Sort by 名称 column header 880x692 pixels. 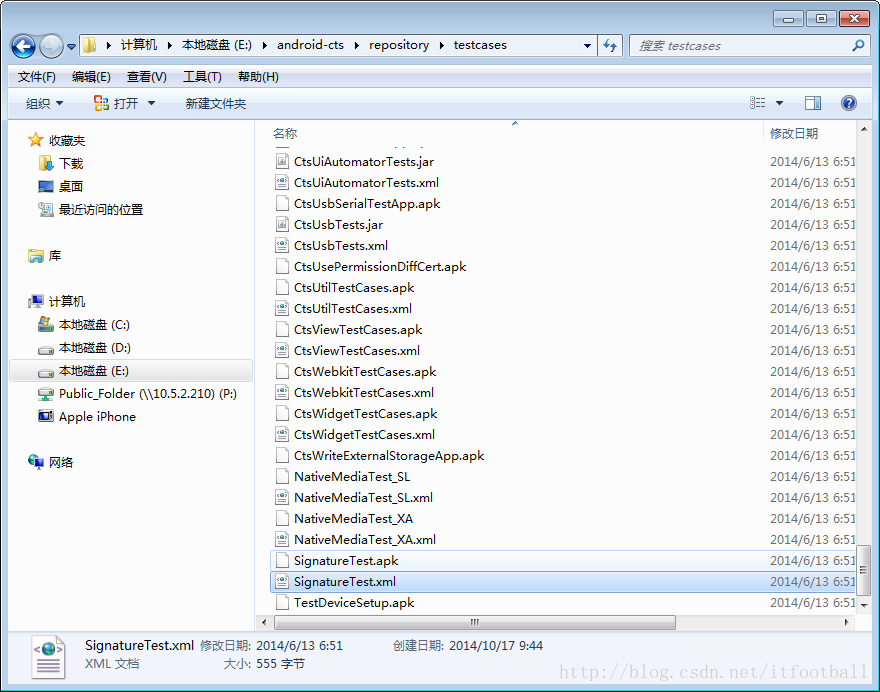tap(285, 133)
